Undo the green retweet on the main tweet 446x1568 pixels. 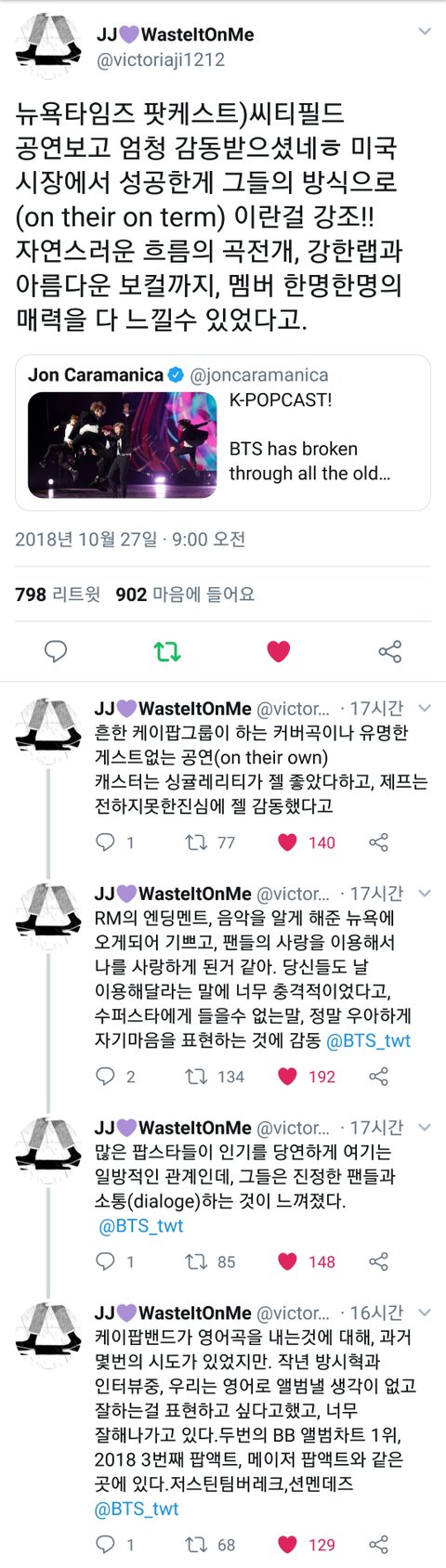167,651
